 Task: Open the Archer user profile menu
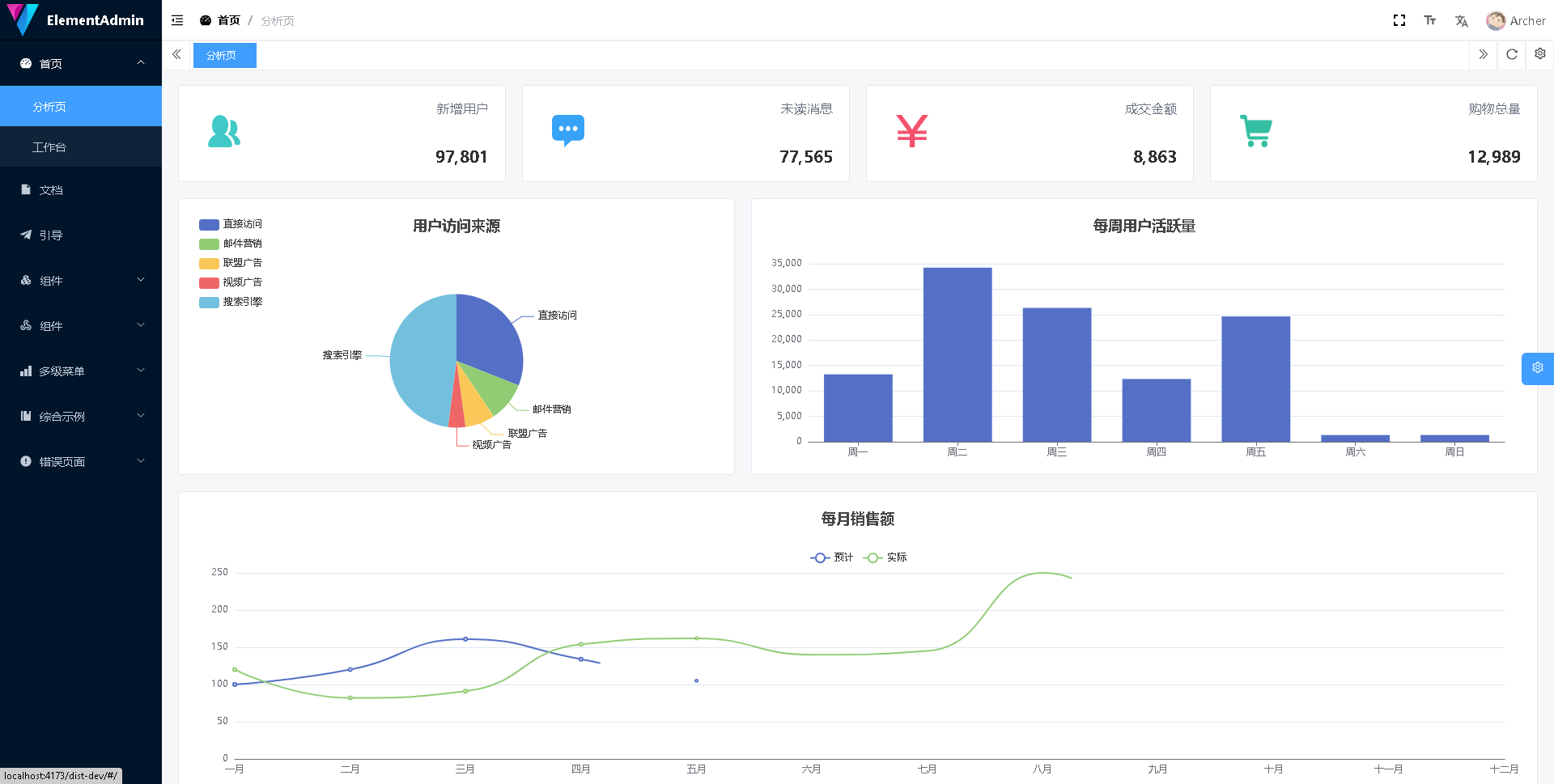[1515, 21]
